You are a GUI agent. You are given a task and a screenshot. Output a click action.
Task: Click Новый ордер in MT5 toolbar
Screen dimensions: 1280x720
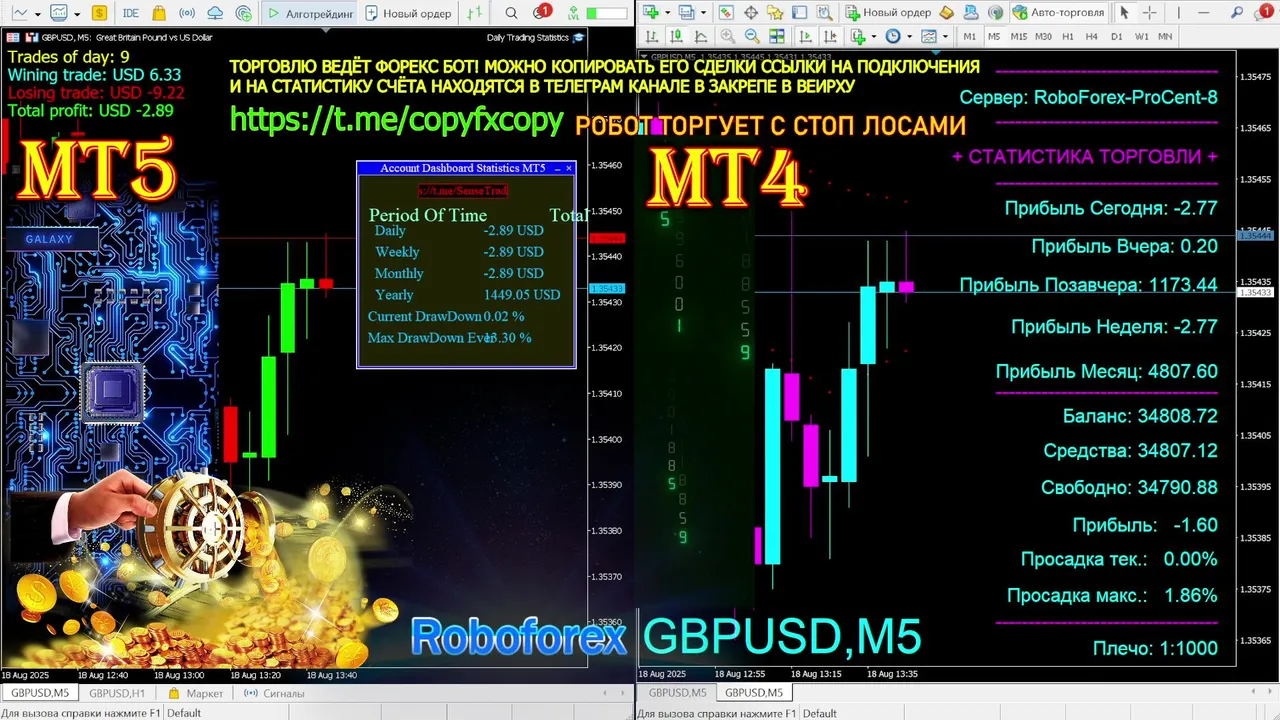pos(409,13)
